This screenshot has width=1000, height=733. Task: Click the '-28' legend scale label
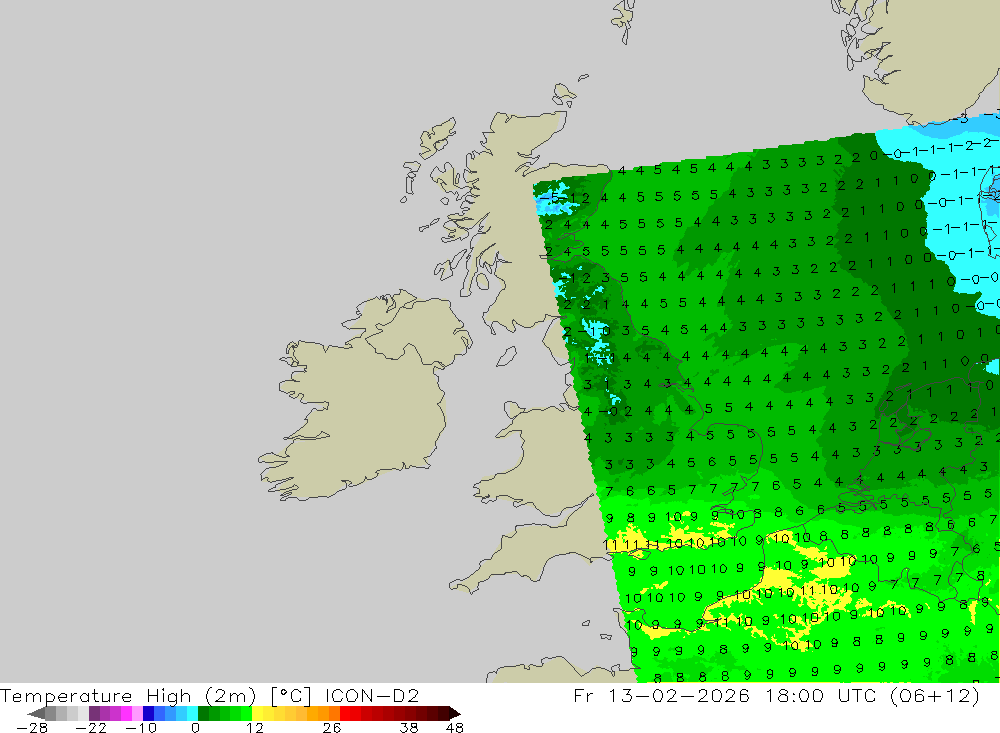coord(32,727)
